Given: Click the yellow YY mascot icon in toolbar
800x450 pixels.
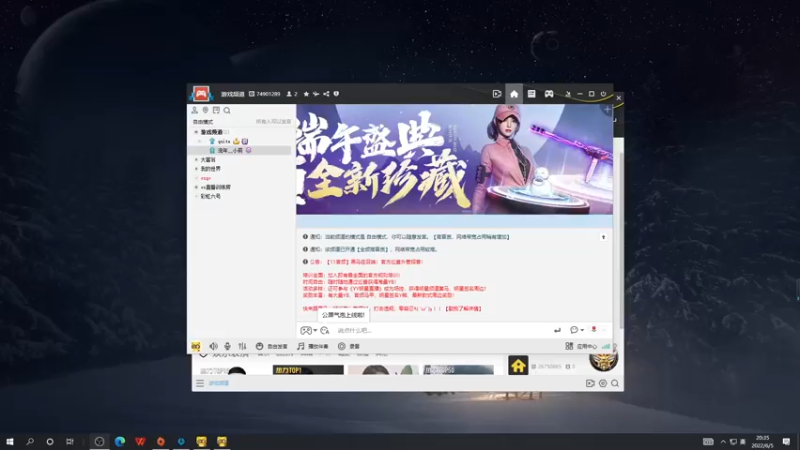Looking at the screenshot, I should coord(196,346).
